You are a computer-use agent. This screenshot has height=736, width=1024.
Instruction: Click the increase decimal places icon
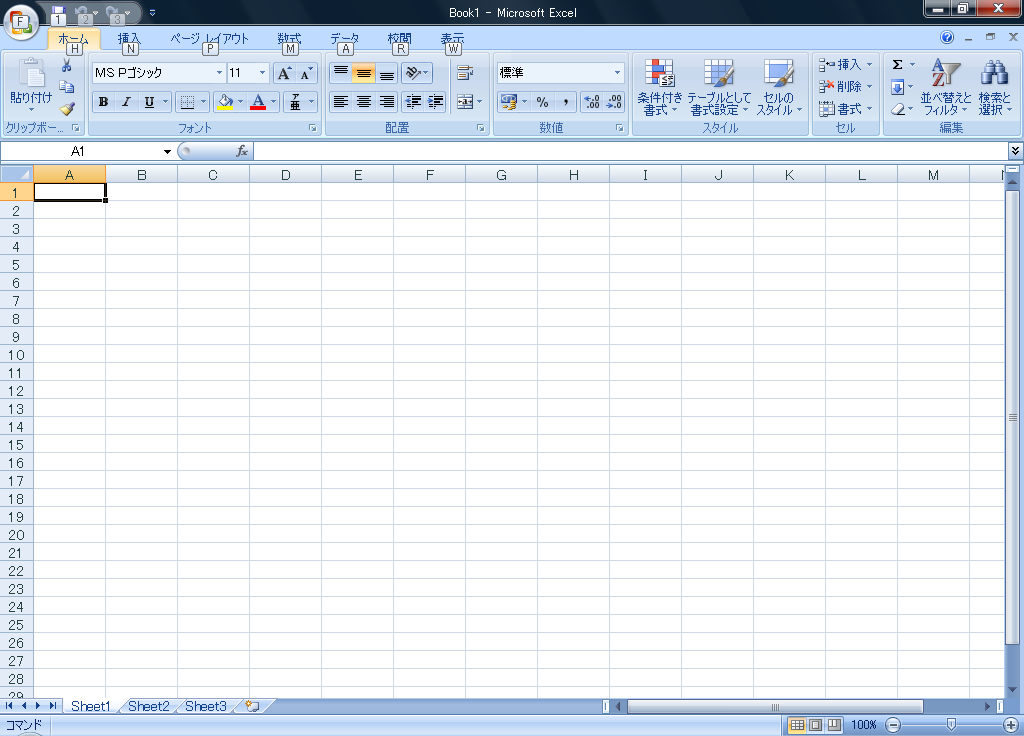click(x=591, y=102)
